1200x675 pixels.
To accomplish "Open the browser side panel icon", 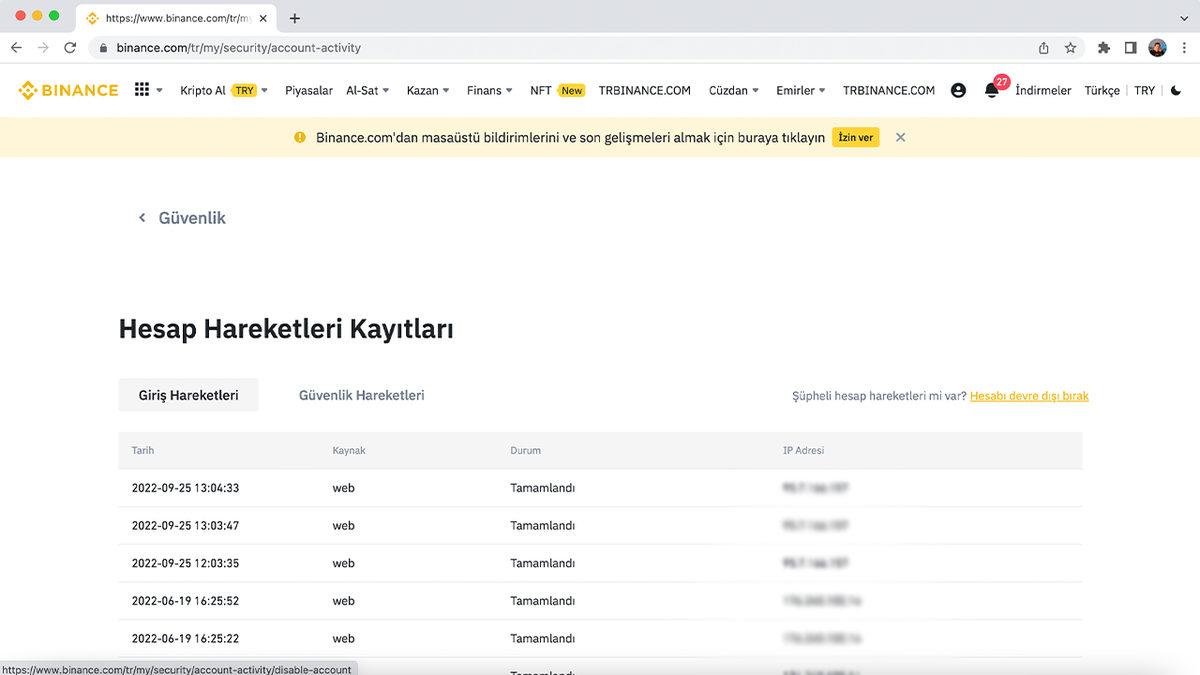I will 1131,47.
